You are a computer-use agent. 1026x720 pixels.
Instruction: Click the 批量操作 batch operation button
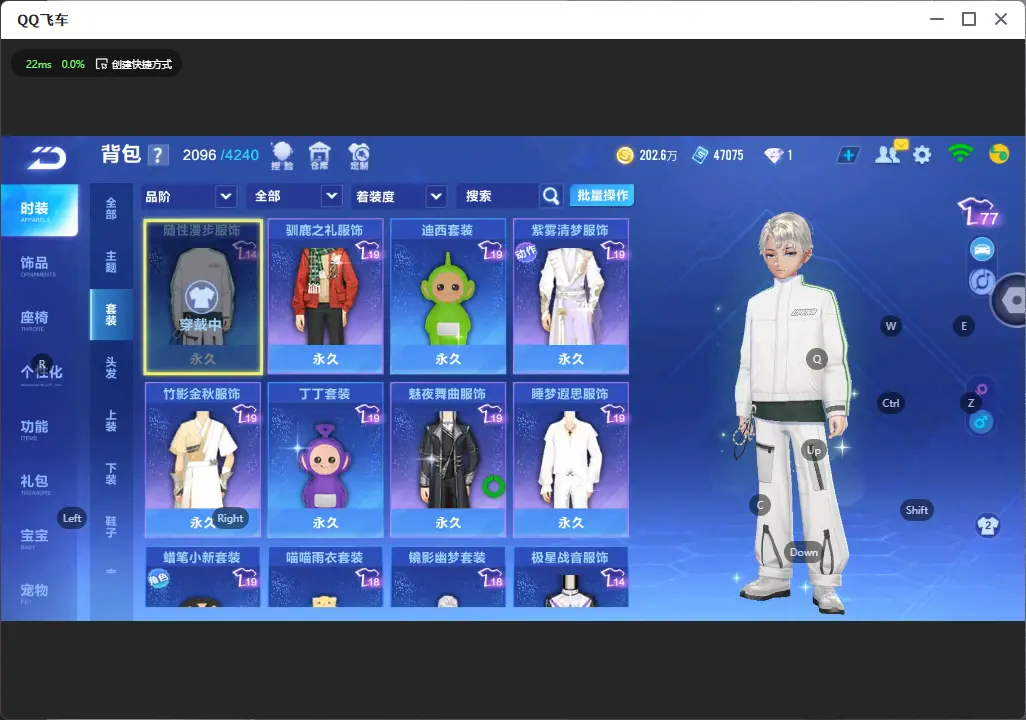point(602,196)
